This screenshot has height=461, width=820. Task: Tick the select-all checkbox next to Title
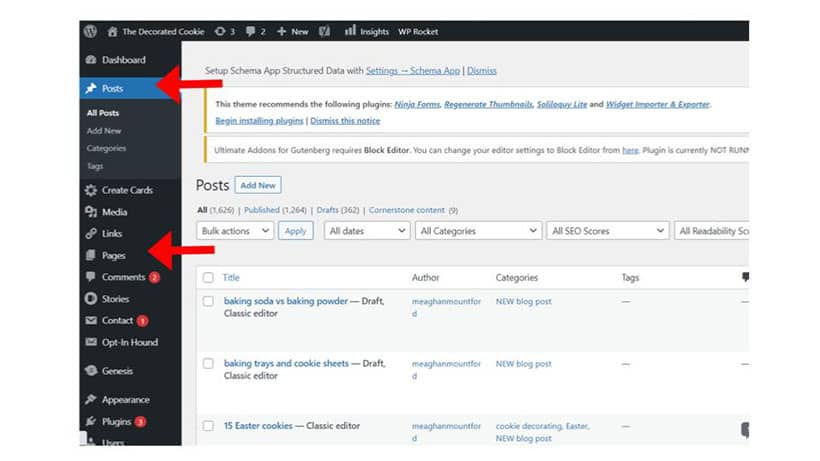tap(208, 278)
